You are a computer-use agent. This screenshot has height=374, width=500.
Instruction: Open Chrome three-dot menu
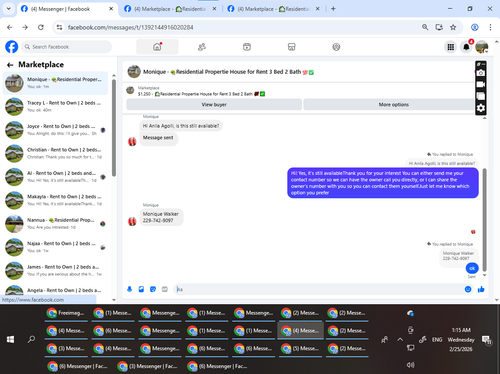tap(490, 27)
